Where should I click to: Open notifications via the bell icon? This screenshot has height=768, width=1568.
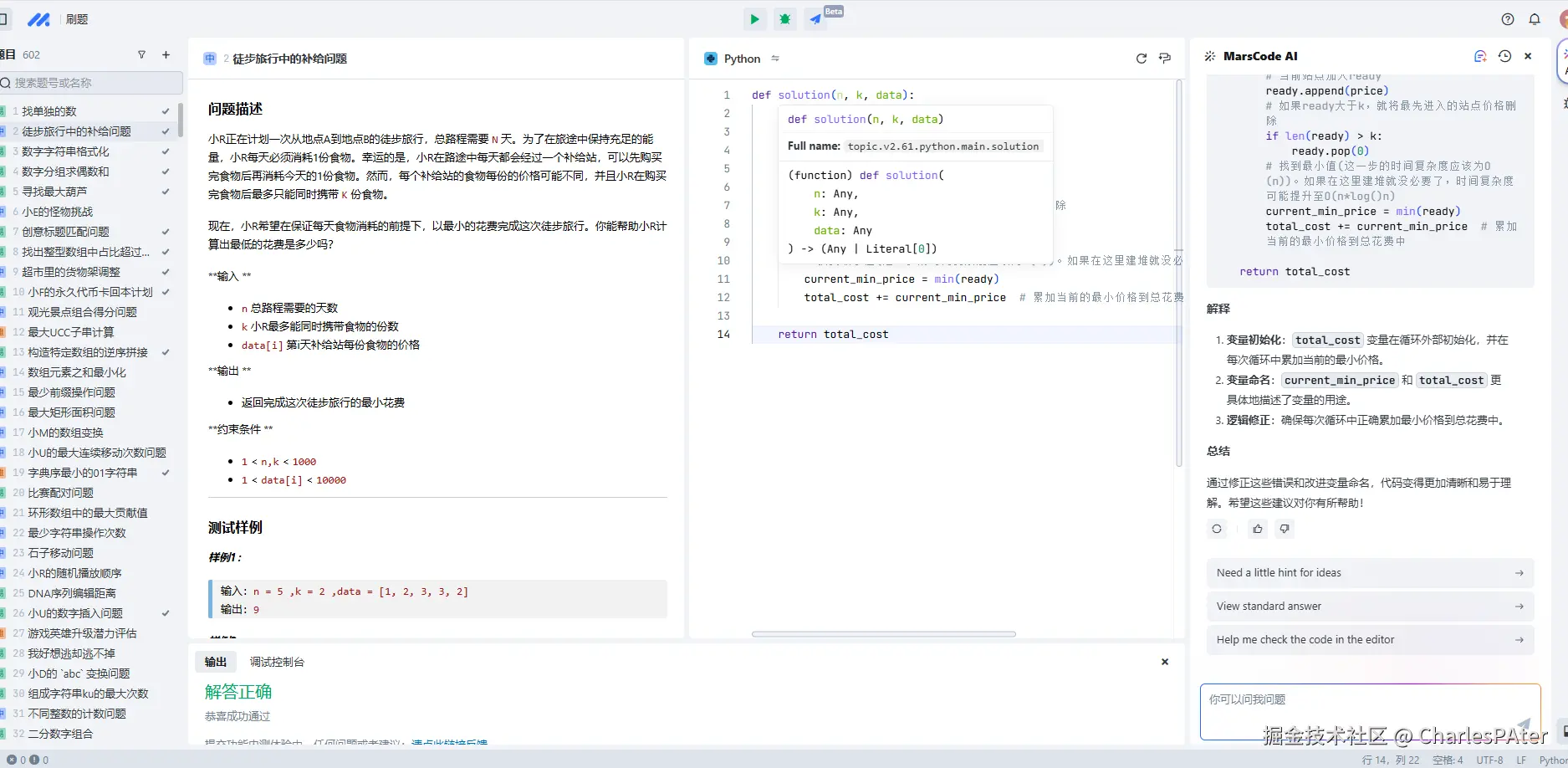(x=1535, y=18)
